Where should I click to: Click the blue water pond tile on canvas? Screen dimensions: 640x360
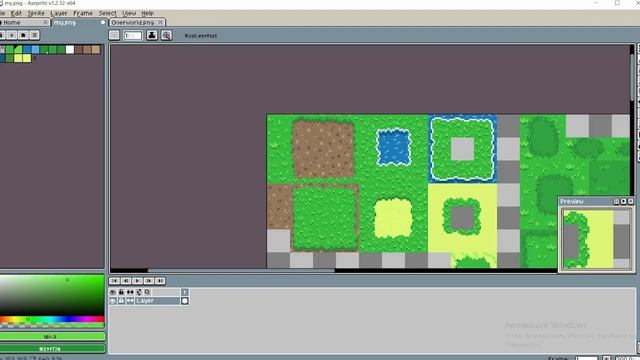tap(393, 147)
